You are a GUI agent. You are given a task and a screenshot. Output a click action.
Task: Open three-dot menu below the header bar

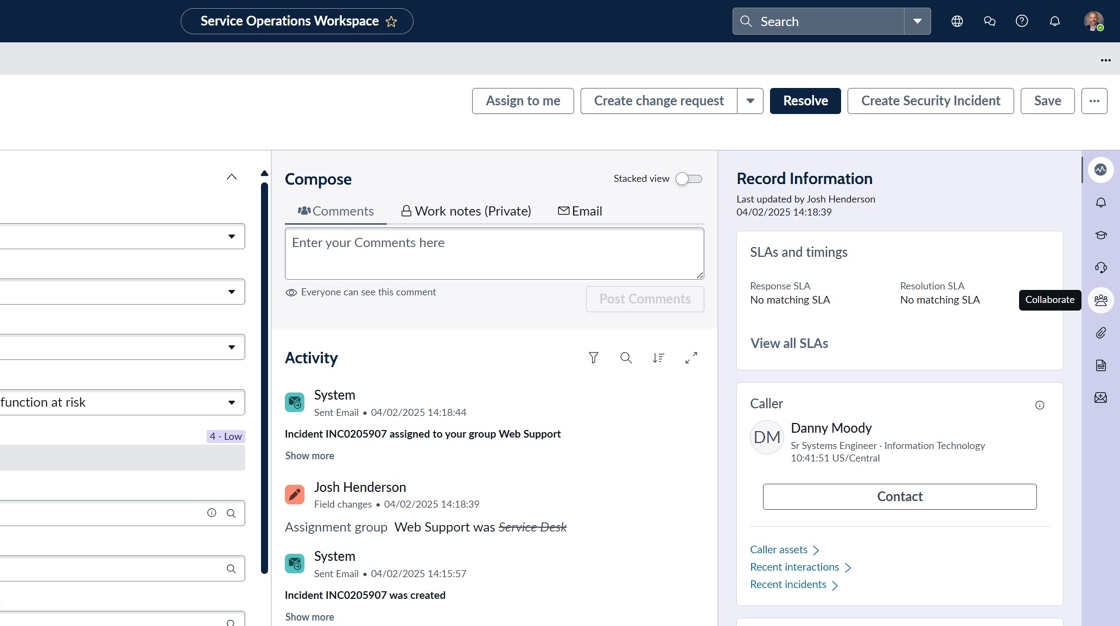1106,60
